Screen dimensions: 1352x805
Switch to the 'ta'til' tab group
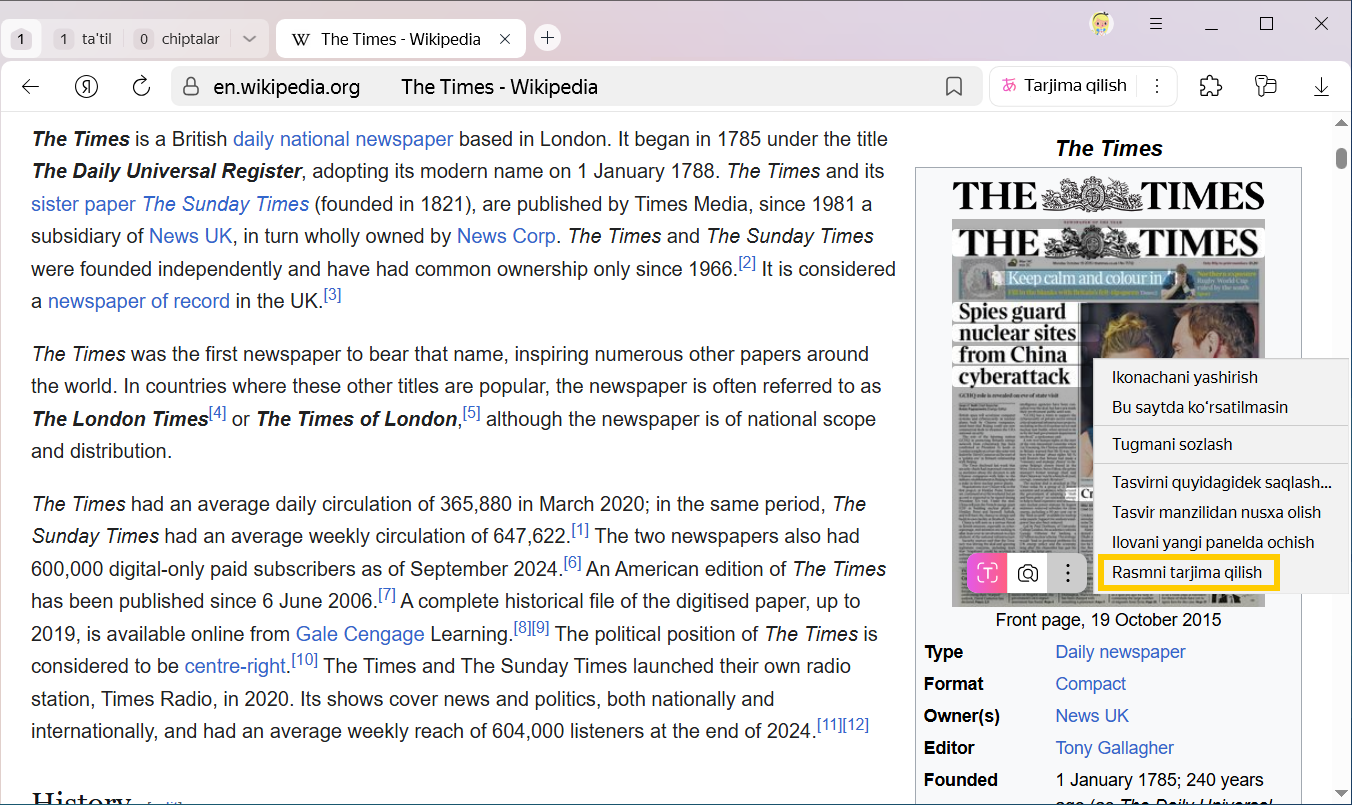pos(84,39)
